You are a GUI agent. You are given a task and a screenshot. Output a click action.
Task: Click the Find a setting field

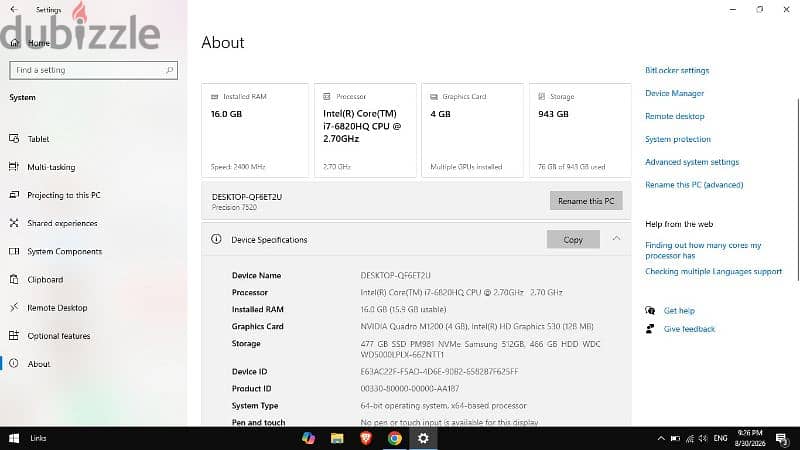pos(93,70)
